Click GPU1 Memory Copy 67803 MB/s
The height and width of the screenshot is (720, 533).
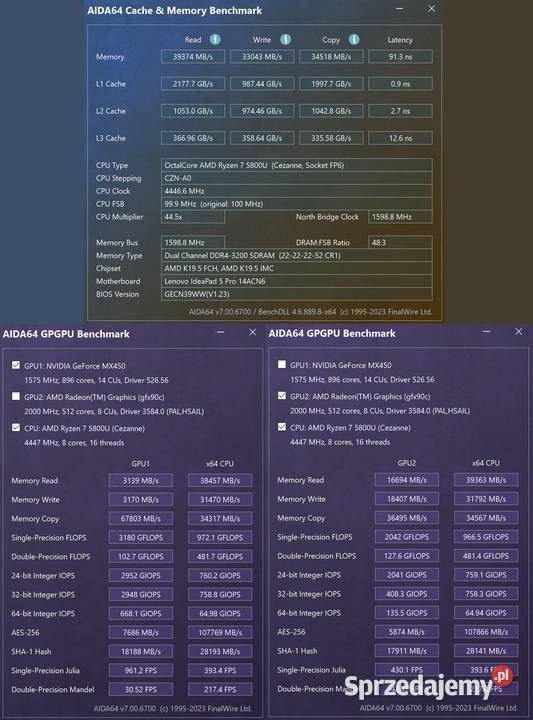point(140,518)
